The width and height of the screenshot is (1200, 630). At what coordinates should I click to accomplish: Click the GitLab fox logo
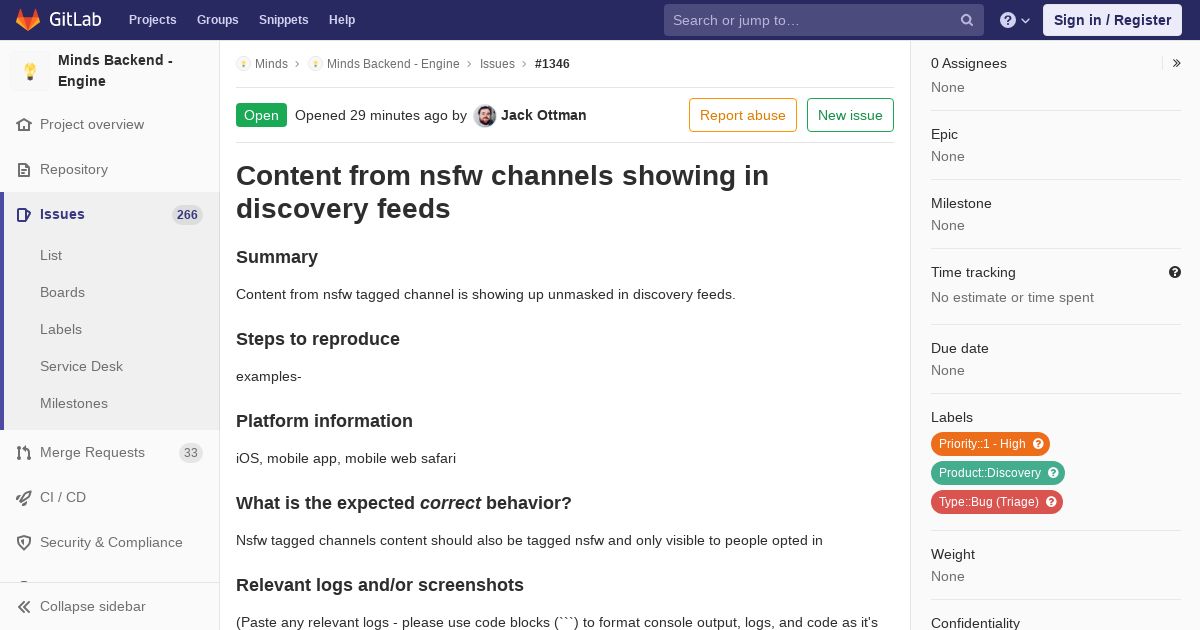click(x=28, y=19)
